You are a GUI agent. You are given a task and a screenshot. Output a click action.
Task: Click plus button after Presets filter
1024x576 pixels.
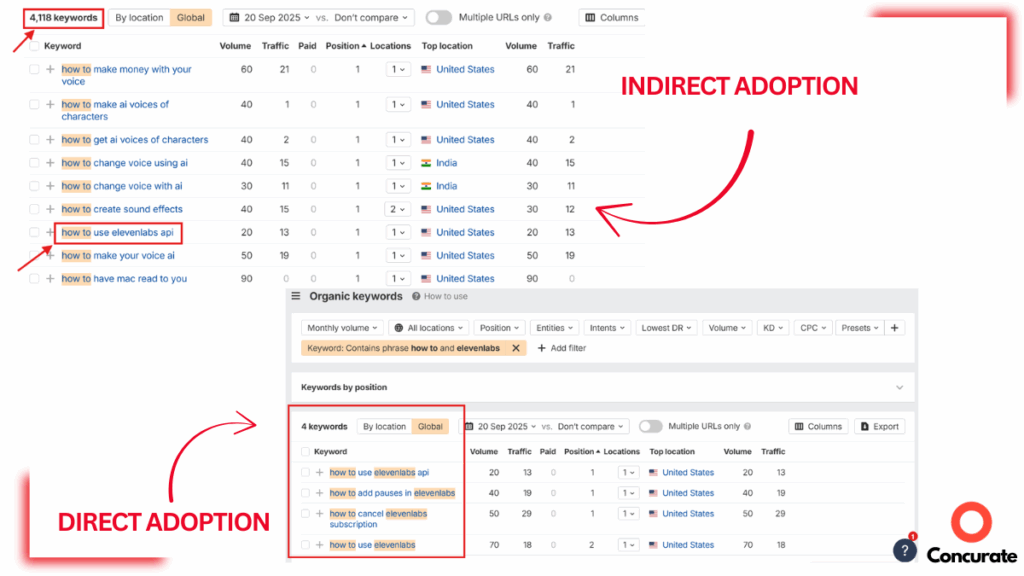[x=895, y=328]
